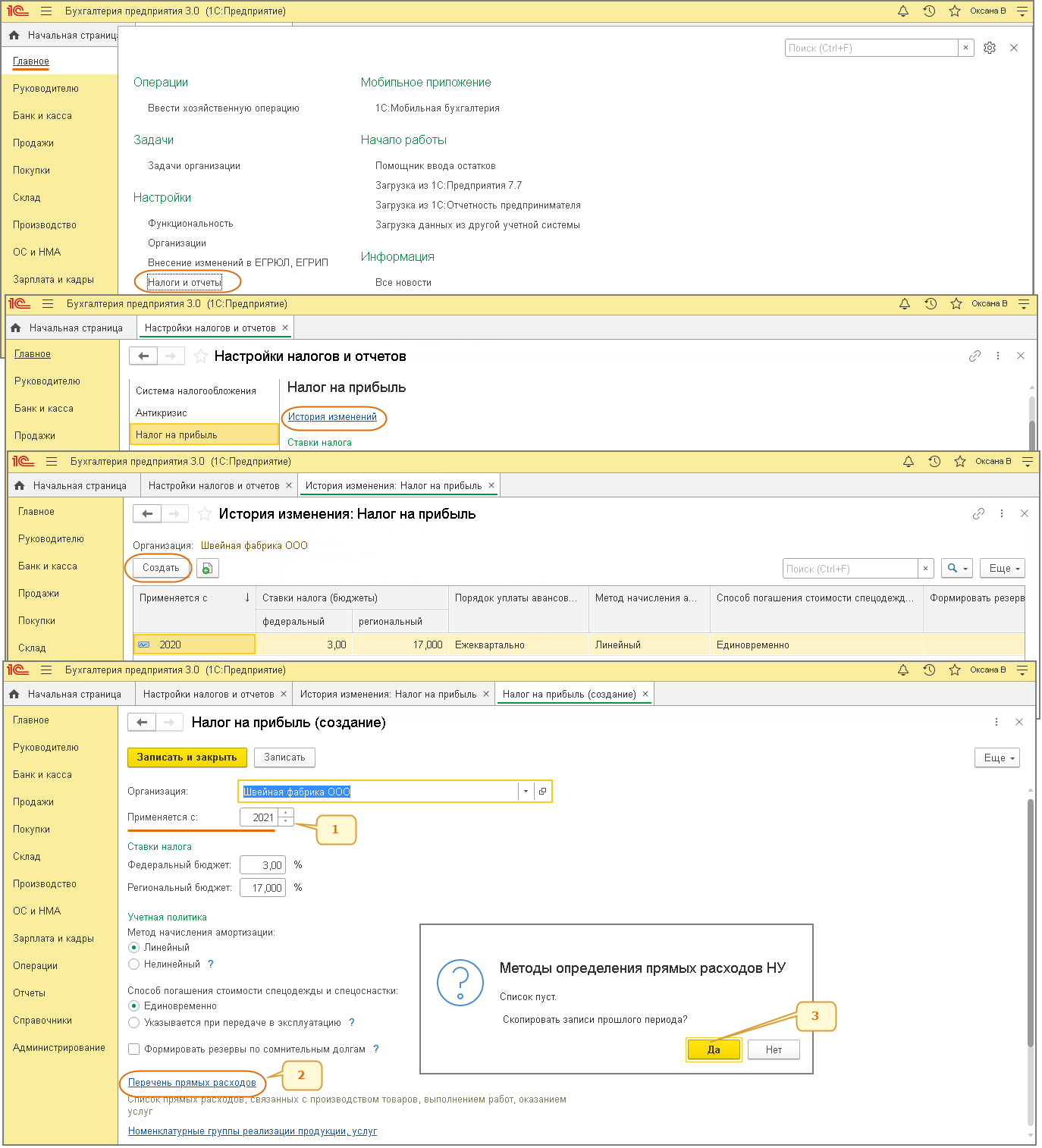This screenshot has height=1148, width=1042.
Task: Expand the Организация dropdown arrow
Action: (526, 791)
